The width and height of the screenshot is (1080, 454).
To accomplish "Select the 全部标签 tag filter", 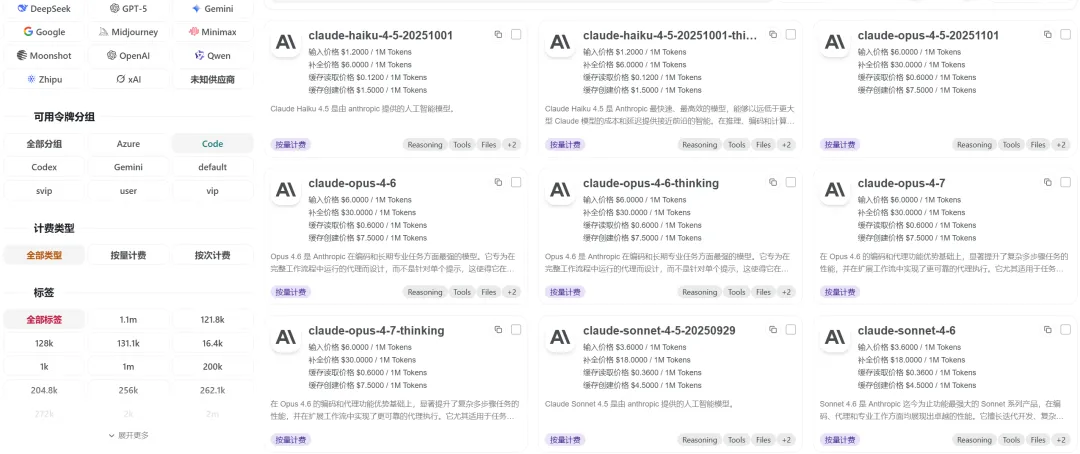I will [x=44, y=320].
